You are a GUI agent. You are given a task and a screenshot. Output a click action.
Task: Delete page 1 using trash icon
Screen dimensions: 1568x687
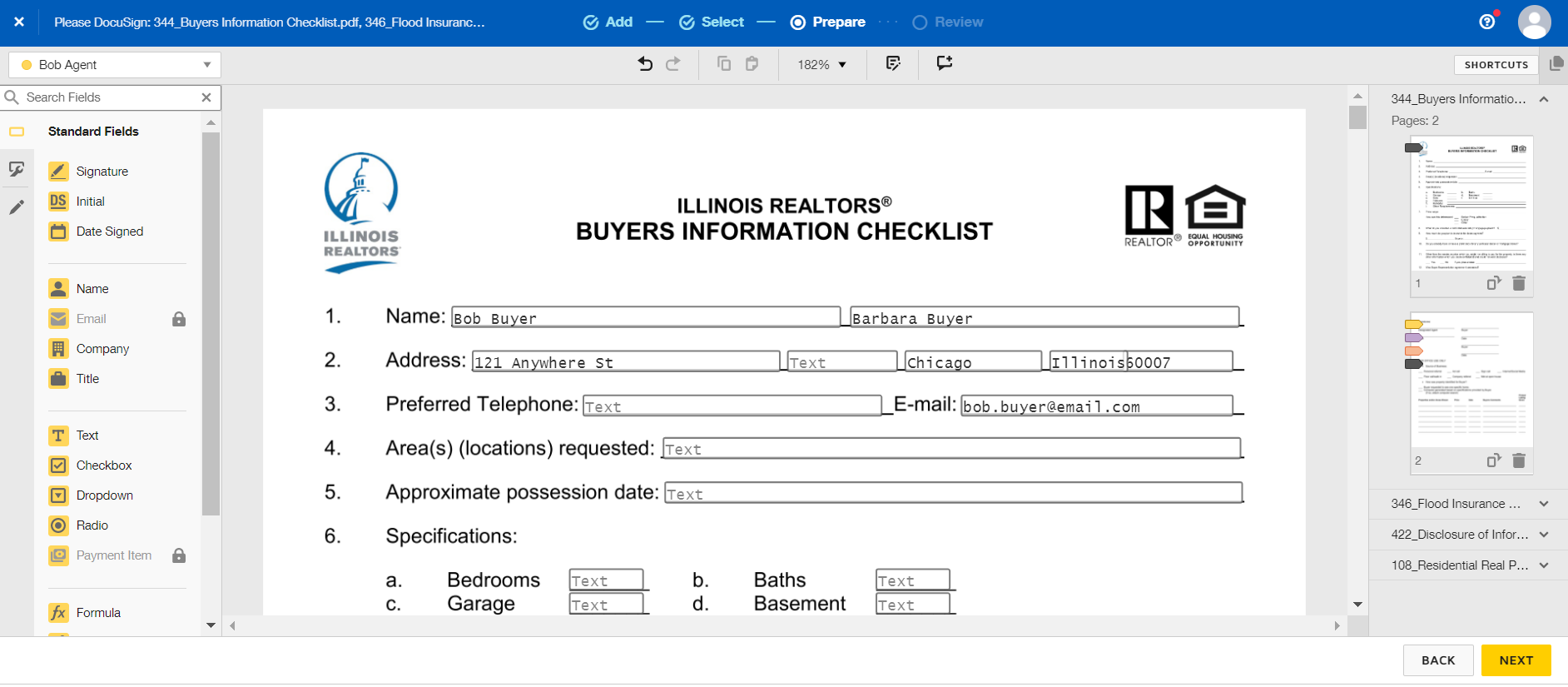point(1519,283)
